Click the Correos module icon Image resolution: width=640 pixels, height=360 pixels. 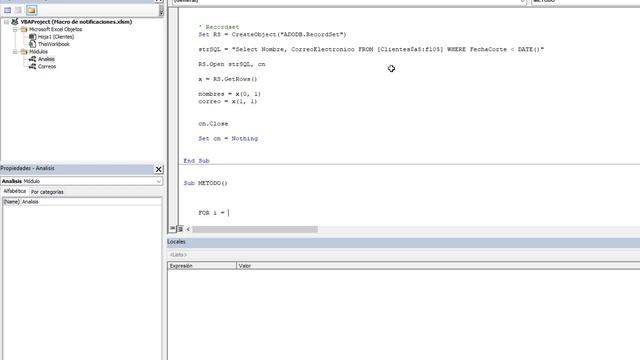click(32, 67)
